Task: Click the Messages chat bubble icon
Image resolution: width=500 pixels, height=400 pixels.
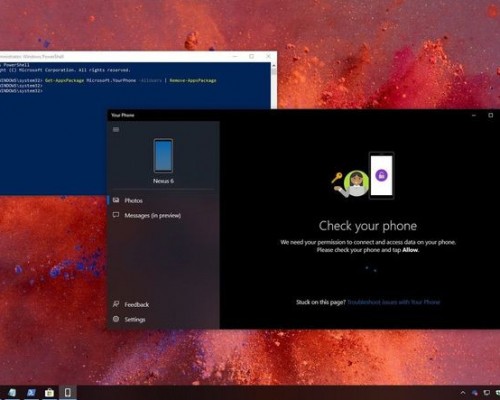Action: pyautogui.click(x=116, y=215)
